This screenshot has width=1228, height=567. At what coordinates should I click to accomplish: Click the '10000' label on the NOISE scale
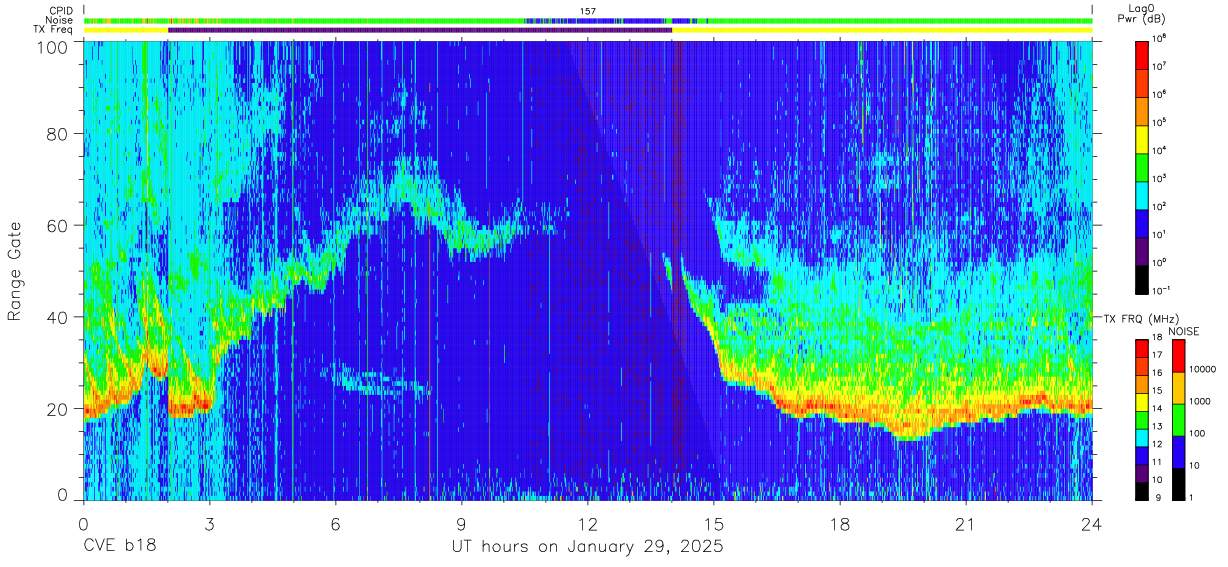(1201, 369)
